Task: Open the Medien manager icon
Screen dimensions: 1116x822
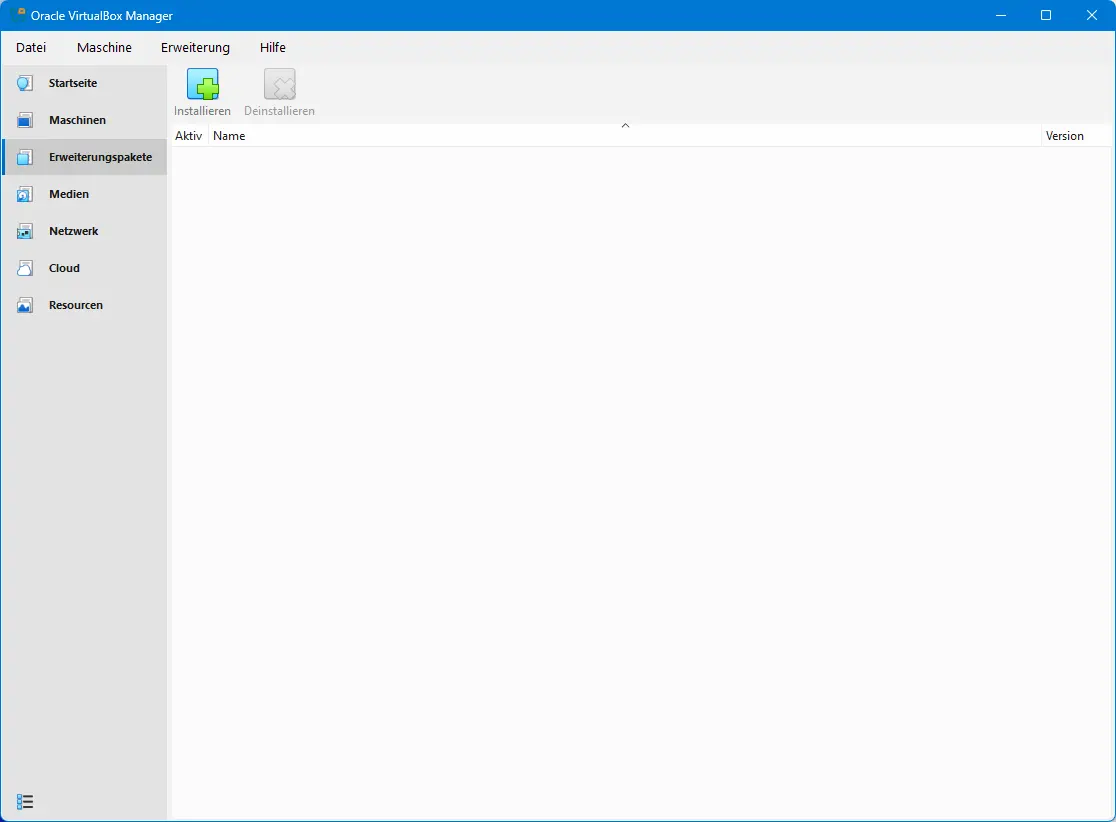Action: pyautogui.click(x=25, y=194)
